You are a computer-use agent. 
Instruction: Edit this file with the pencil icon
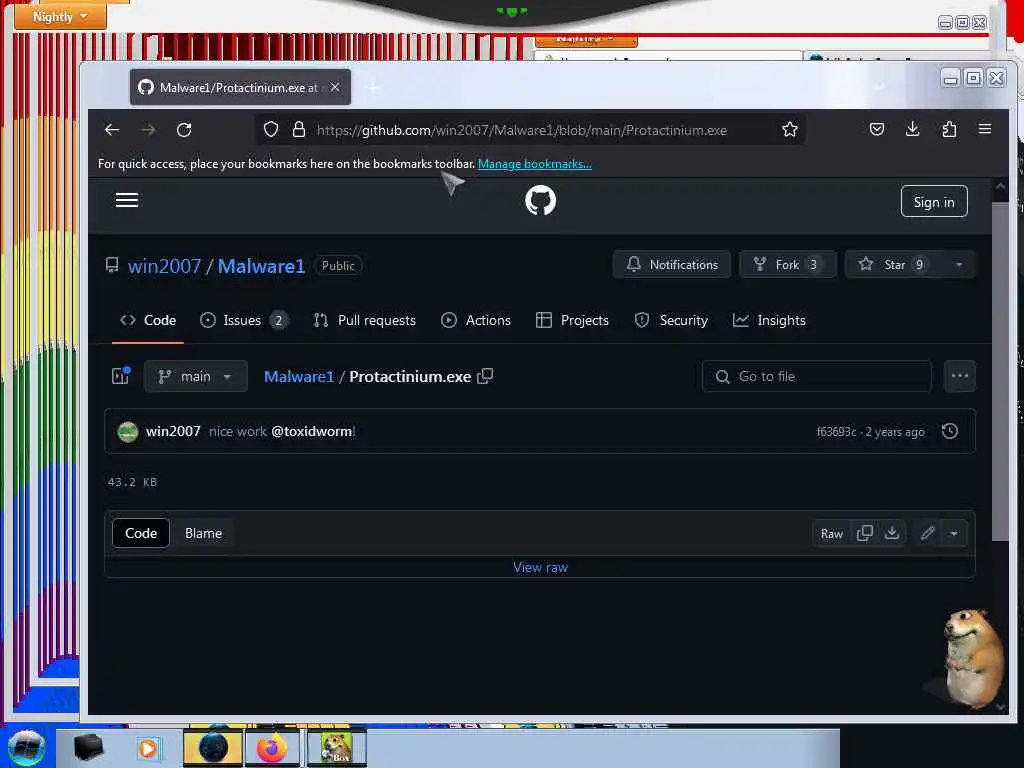click(927, 533)
